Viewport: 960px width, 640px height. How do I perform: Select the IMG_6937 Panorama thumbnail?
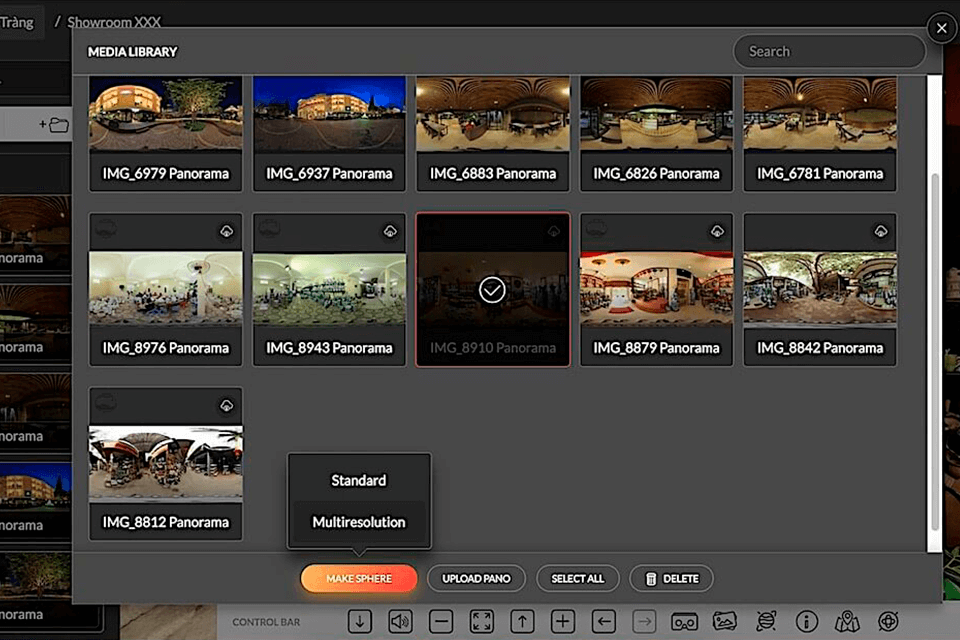tap(329, 113)
